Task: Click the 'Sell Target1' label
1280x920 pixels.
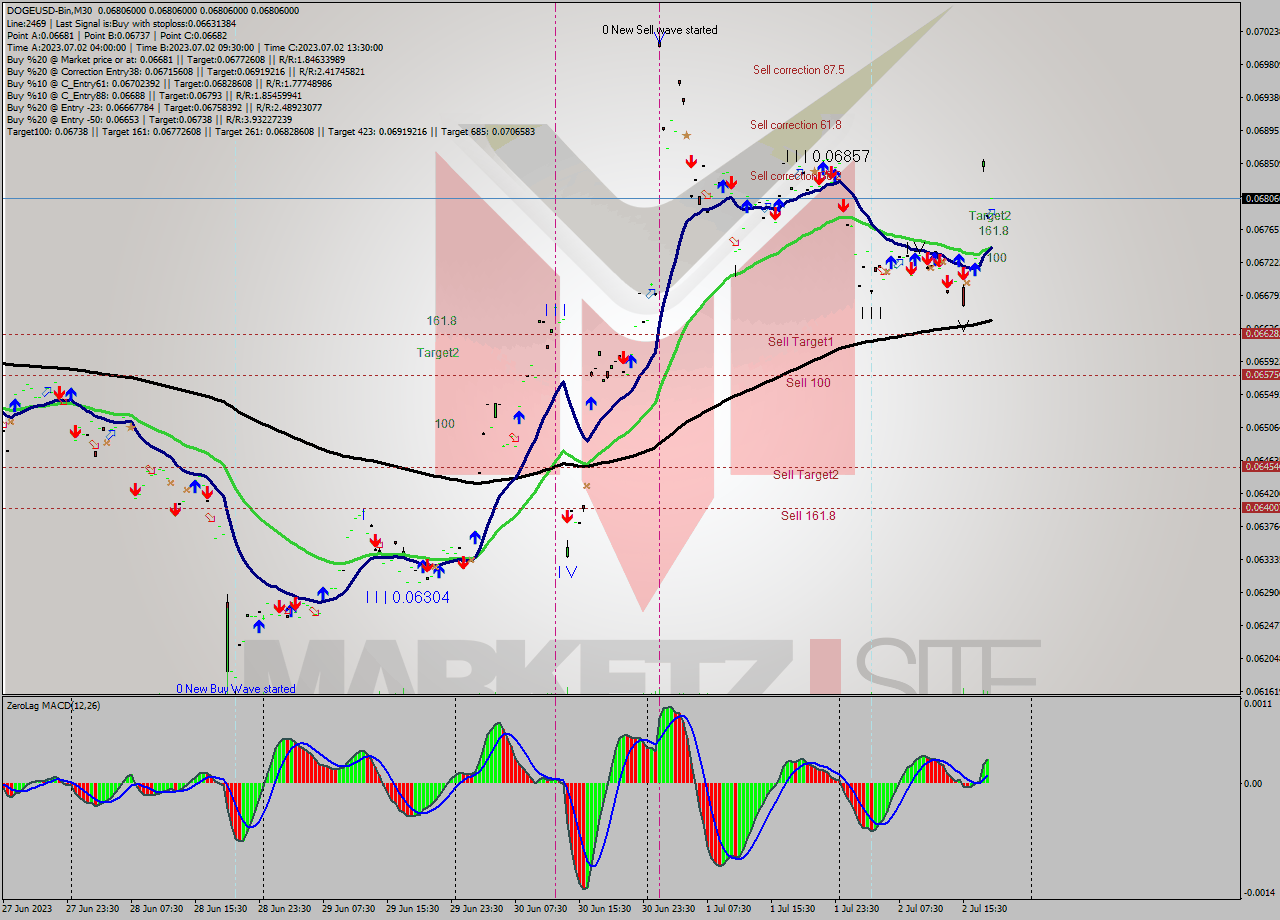Action: point(800,342)
